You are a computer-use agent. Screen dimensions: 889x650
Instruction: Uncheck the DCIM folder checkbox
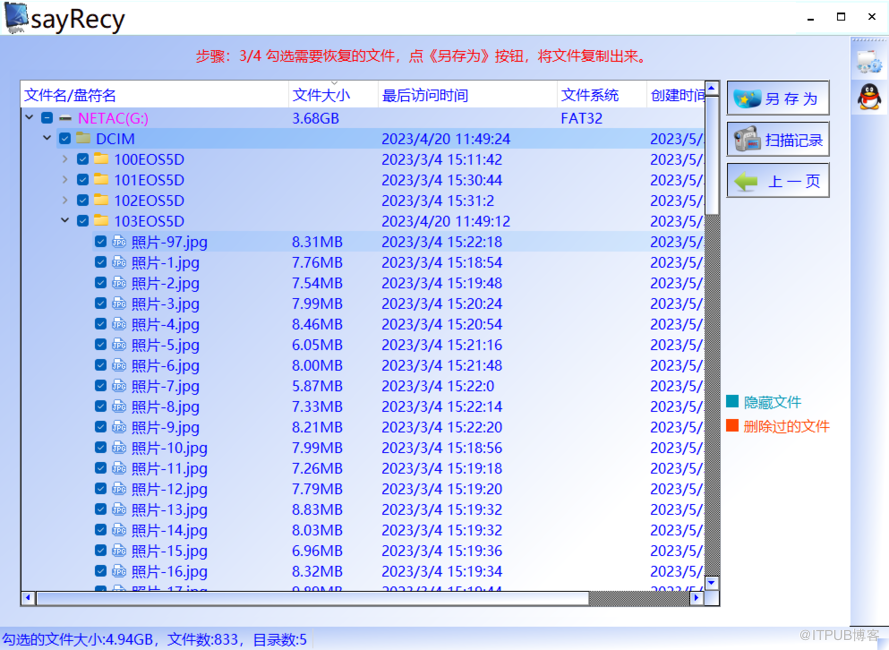(x=65, y=138)
